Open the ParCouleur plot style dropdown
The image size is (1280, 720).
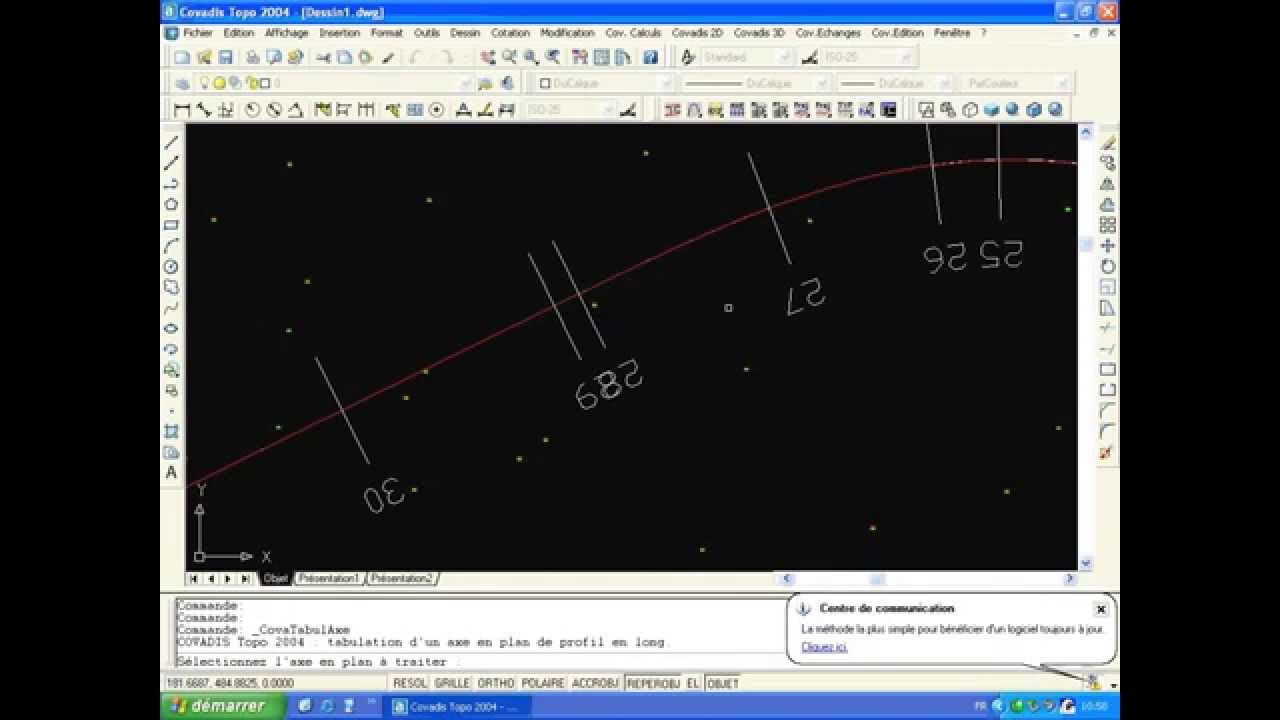1061,84
